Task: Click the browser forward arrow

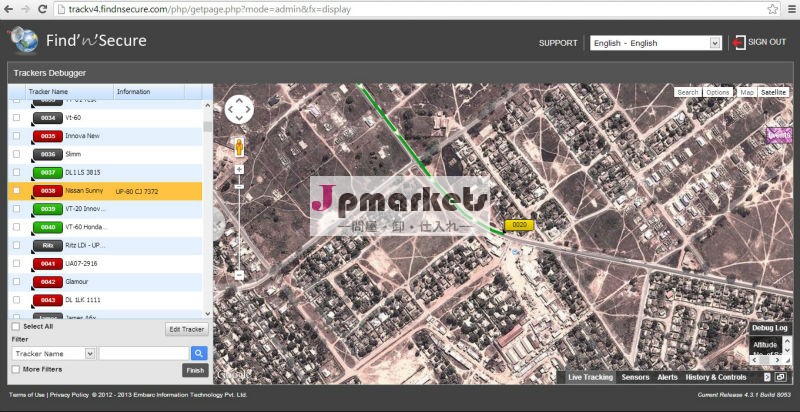Action: [26, 9]
